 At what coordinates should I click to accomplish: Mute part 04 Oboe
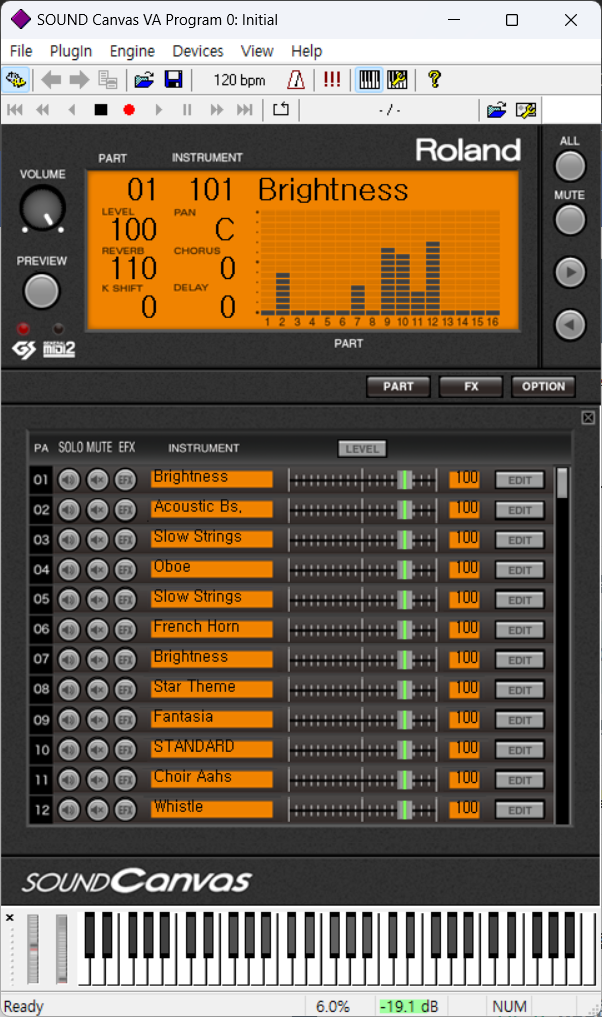97,570
